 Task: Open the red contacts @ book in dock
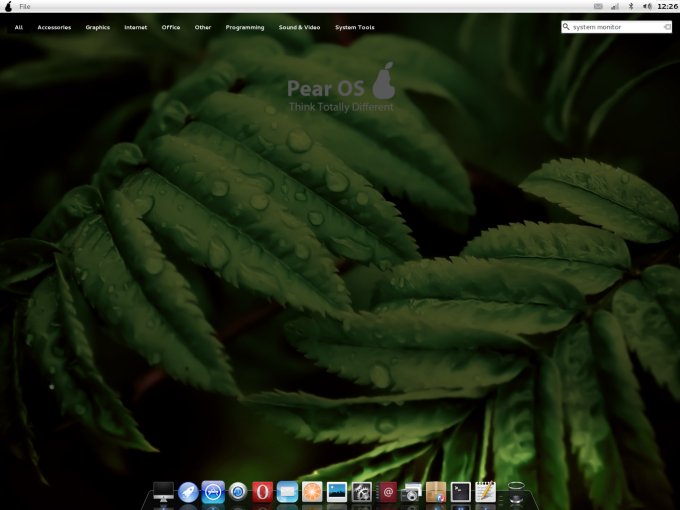(387, 492)
